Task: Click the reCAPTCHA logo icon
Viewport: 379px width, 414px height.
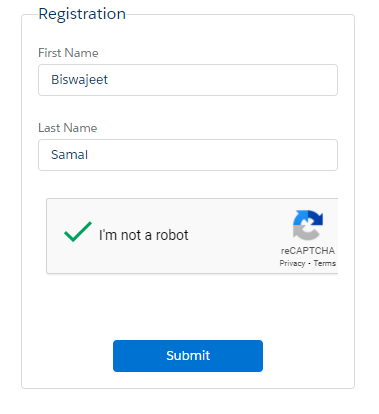Action: coord(308,225)
